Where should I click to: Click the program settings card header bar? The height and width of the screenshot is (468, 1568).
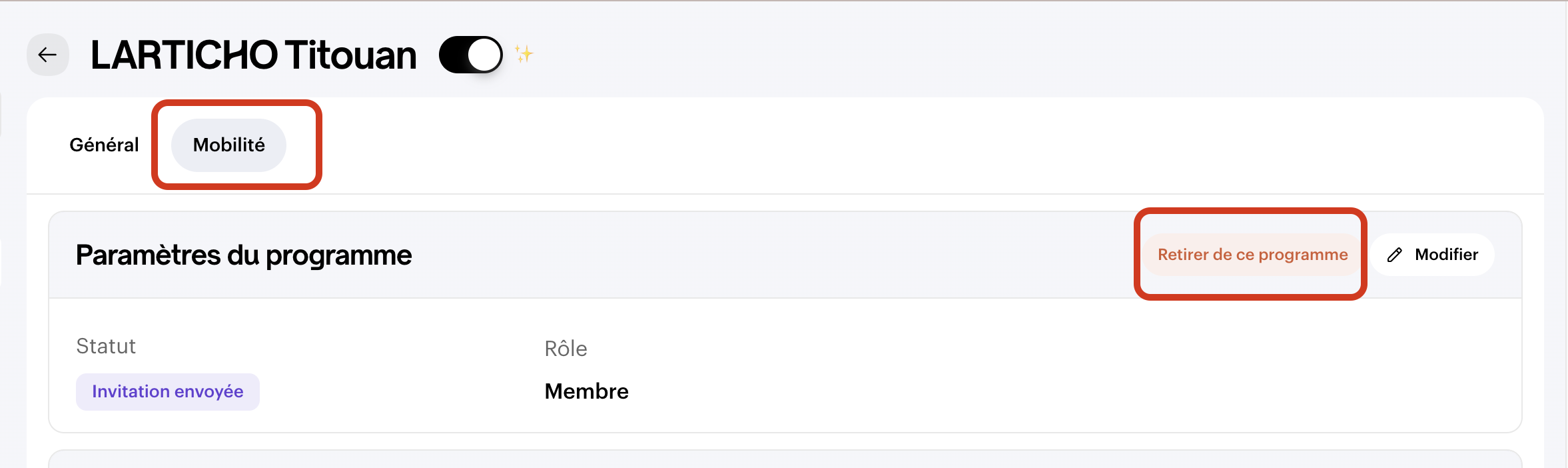point(785,255)
